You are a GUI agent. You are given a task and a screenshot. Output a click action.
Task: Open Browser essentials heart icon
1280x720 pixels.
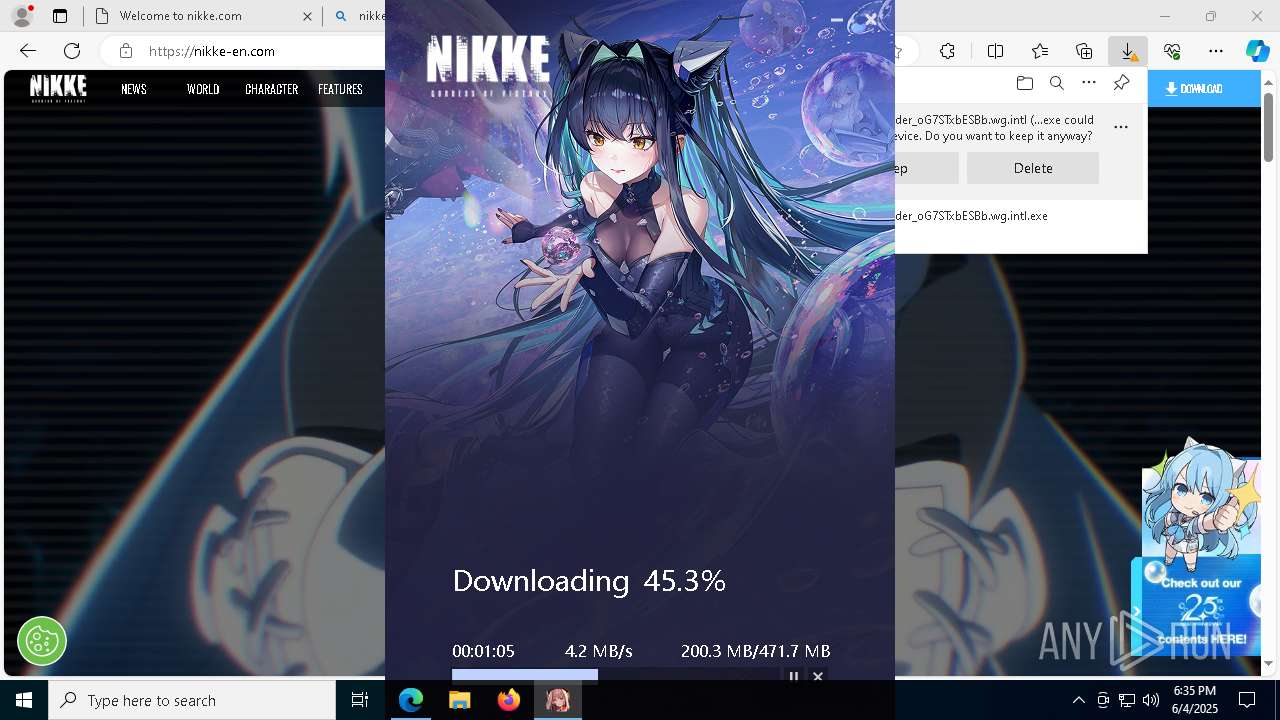1172,51
